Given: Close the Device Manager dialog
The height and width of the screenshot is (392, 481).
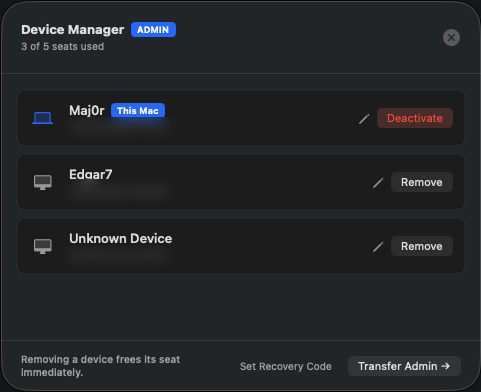Looking at the screenshot, I should tap(451, 37).
